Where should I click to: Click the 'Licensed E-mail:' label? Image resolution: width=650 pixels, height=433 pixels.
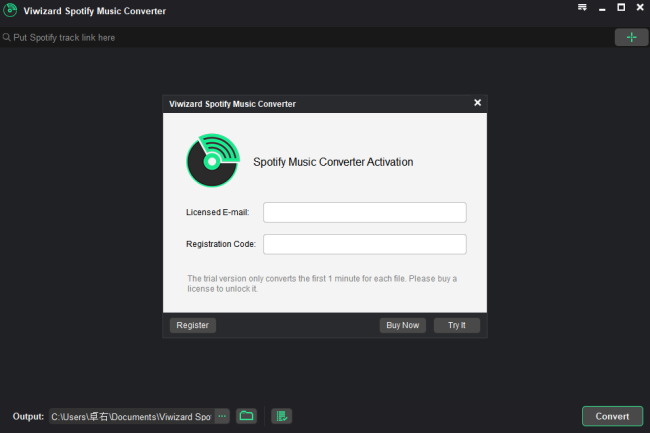point(218,212)
